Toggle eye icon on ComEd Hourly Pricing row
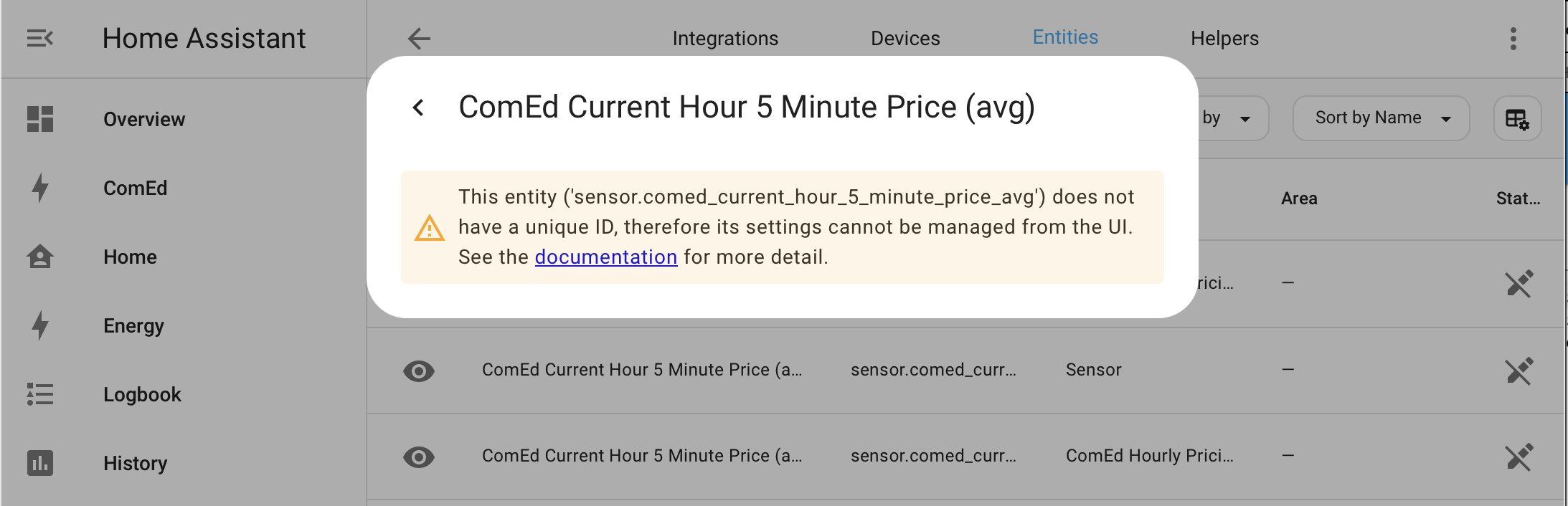1568x506 pixels. (419, 456)
